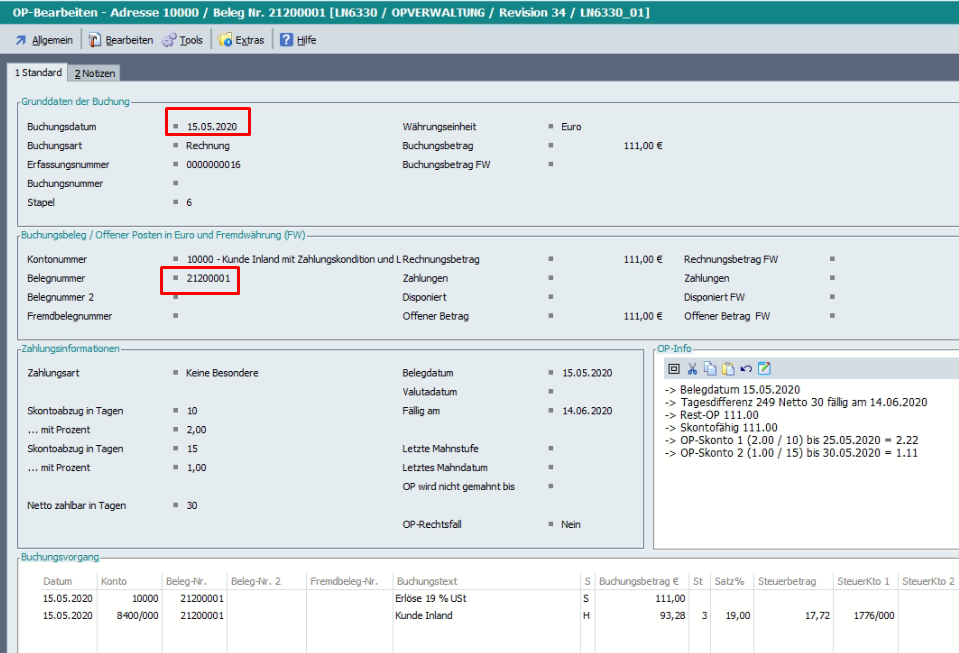Viewport: 959px width, 653px height.
Task: Open the edit note icon in OP-Info
Action: click(x=764, y=369)
